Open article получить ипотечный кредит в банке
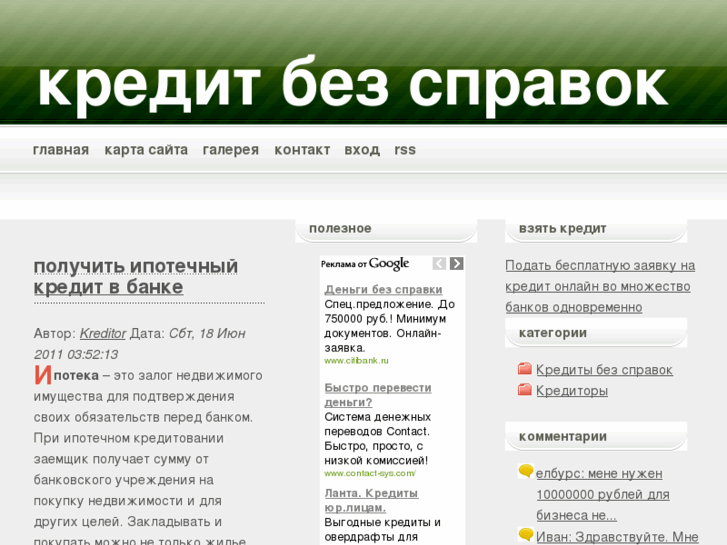The width and height of the screenshot is (727, 545). (136, 277)
